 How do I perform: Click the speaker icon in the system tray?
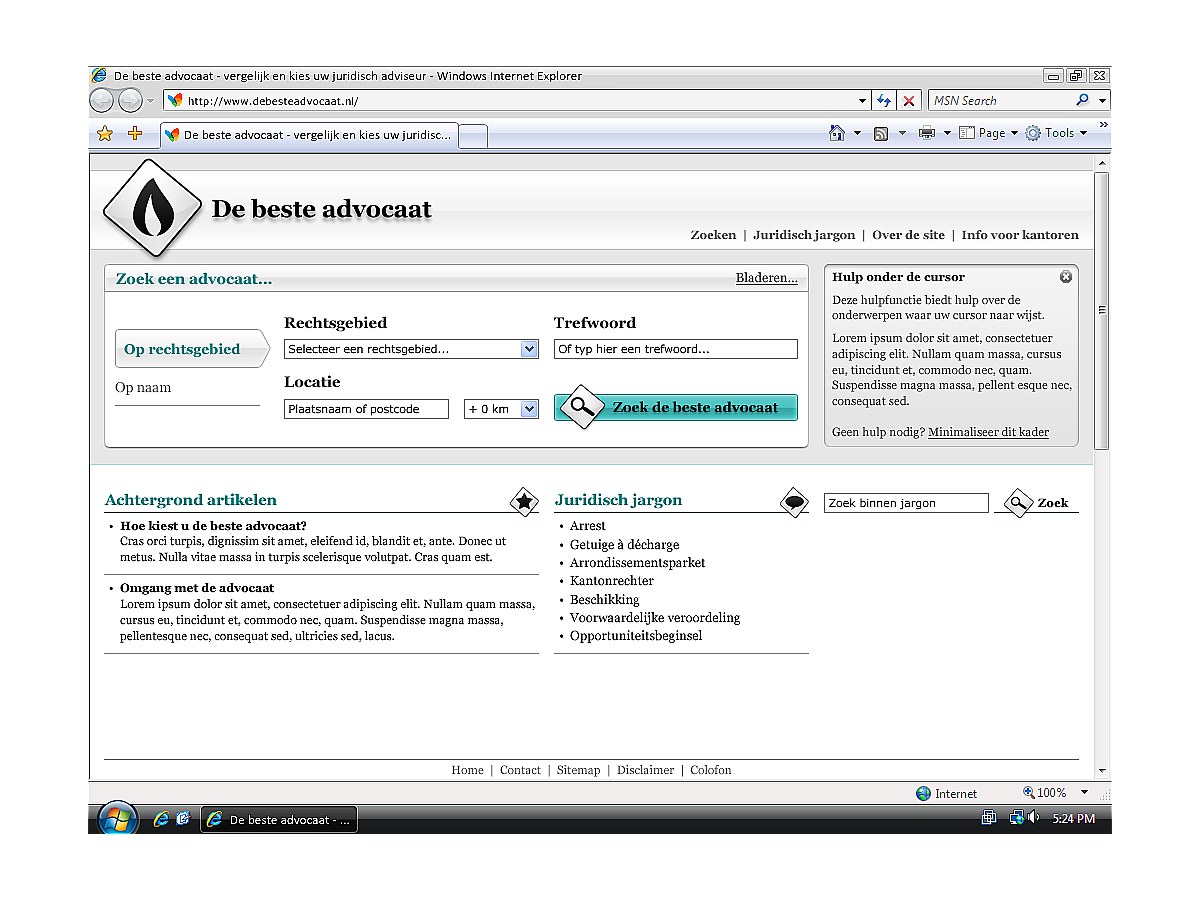1033,817
